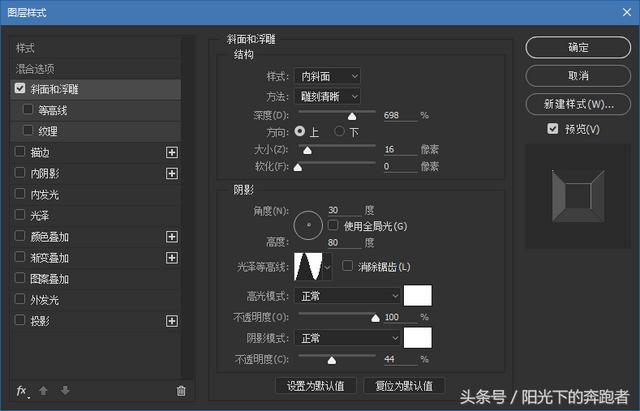Open the 高光模式 color swatch
Screen dimensions: 640x411
418,295
